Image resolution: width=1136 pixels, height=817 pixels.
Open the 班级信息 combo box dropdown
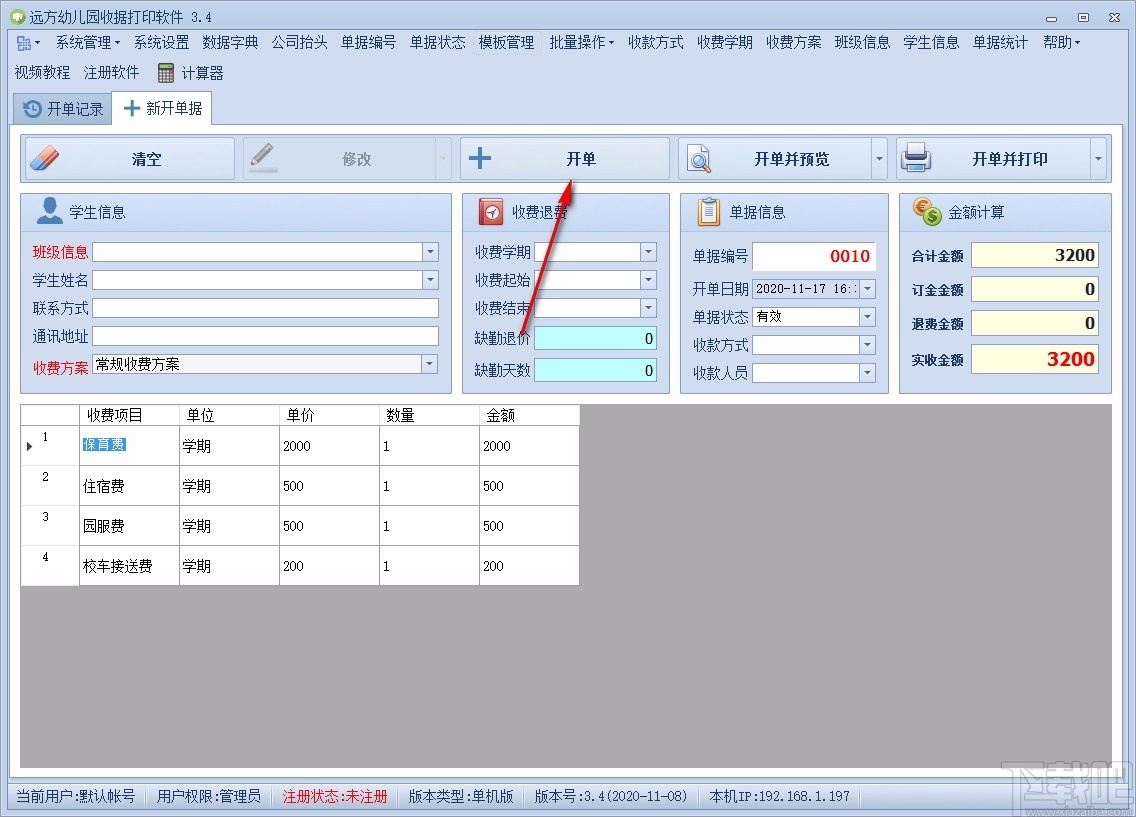pos(430,252)
